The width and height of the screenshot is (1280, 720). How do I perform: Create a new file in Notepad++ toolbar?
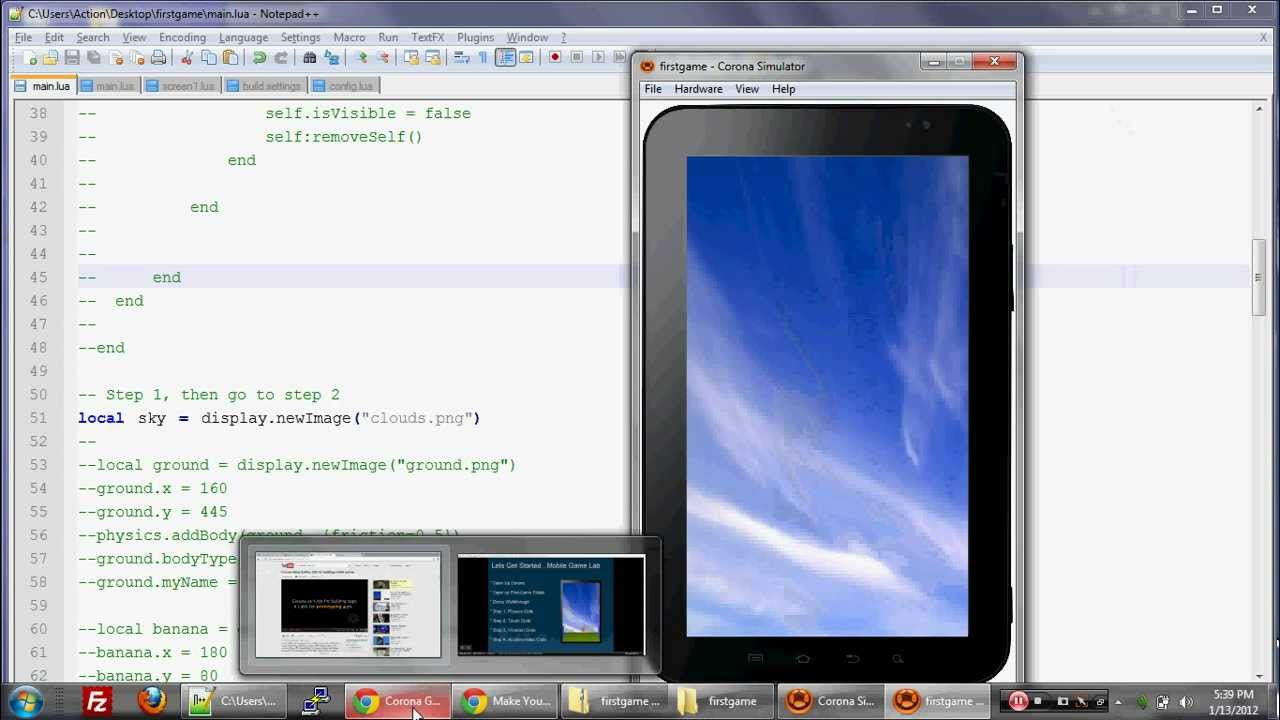(29, 58)
